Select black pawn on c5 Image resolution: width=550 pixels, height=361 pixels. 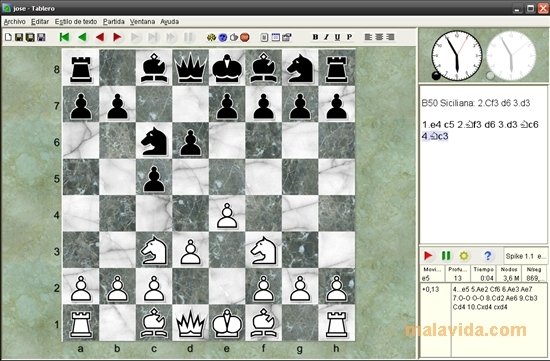tap(154, 179)
